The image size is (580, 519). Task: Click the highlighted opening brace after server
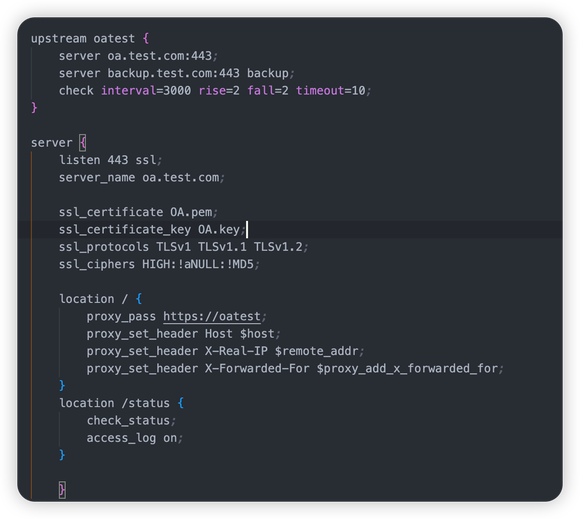[x=83, y=143]
